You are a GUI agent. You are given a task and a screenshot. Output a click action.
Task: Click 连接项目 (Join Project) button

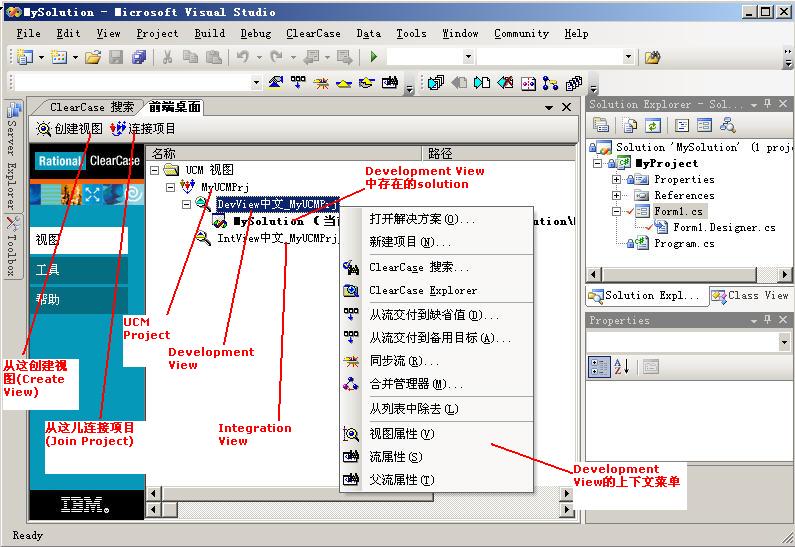click(143, 129)
